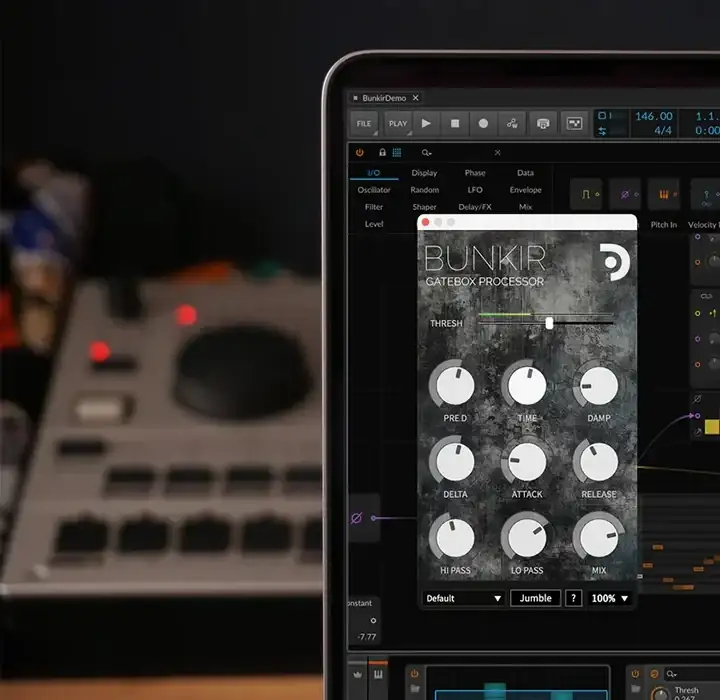Image resolution: width=720 pixels, height=700 pixels.
Task: Open the Filter module category
Action: pos(374,207)
